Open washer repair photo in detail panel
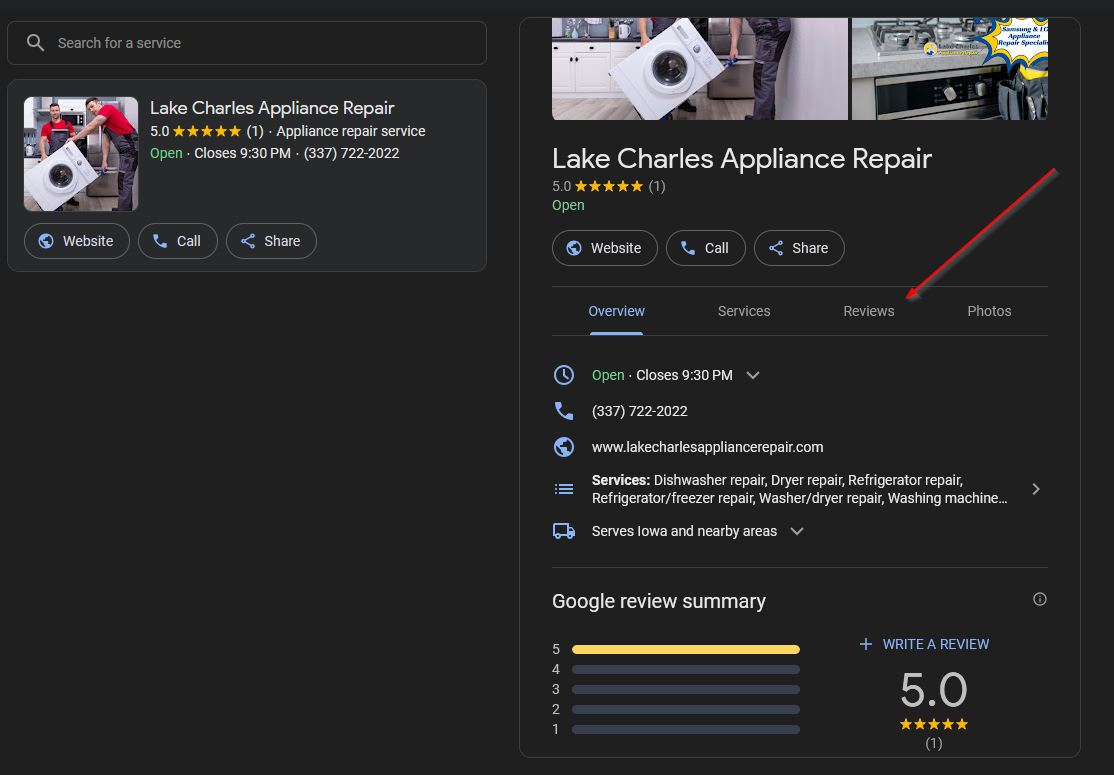Image resolution: width=1114 pixels, height=775 pixels. pos(700,69)
